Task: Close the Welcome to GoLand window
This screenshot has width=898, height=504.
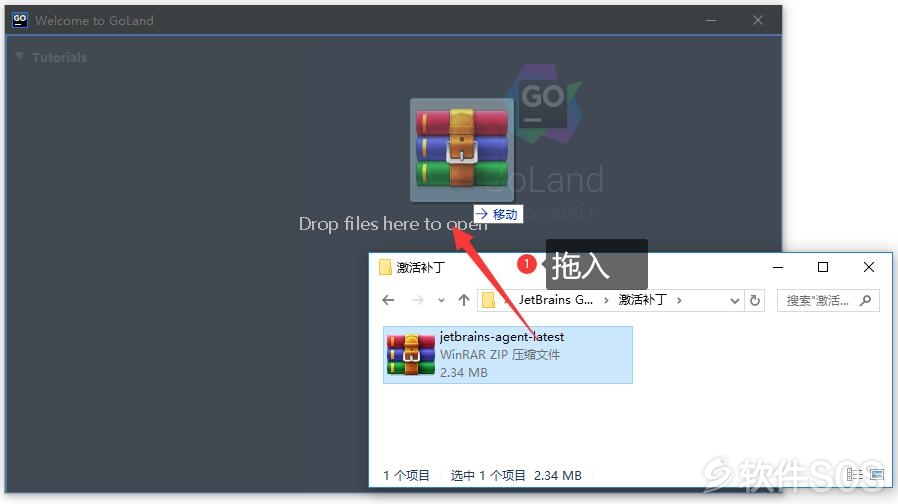Action: [x=758, y=20]
